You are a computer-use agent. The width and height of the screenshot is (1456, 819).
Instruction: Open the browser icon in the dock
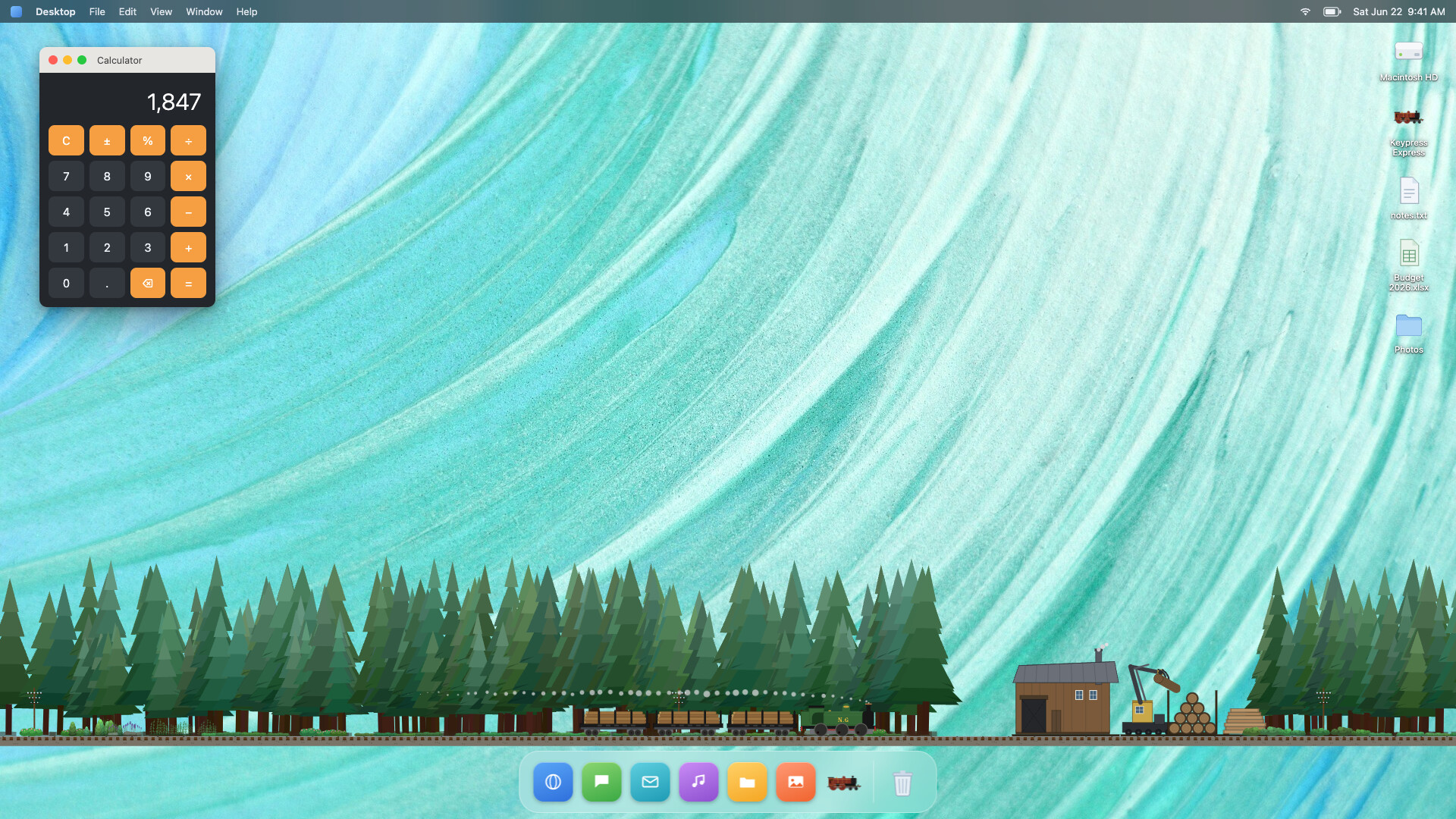coord(553,782)
